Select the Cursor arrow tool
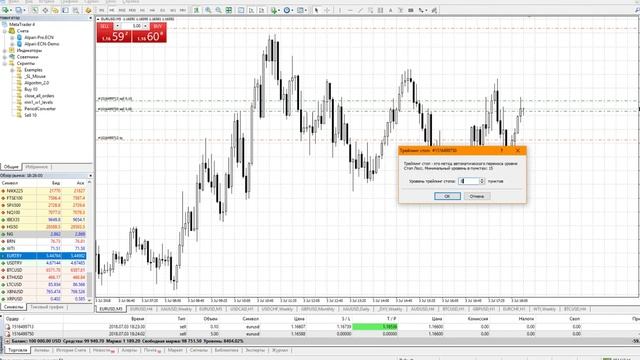 pos(316,10)
